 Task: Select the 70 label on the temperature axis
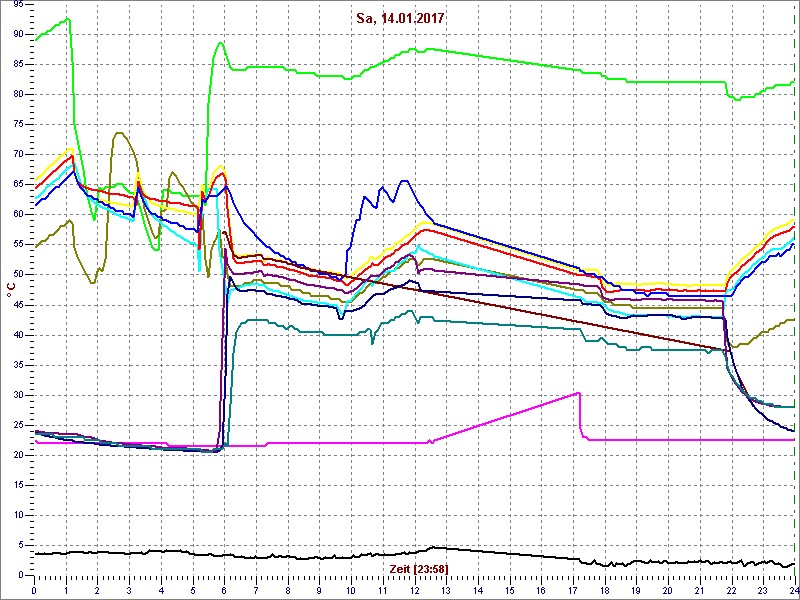18,155
